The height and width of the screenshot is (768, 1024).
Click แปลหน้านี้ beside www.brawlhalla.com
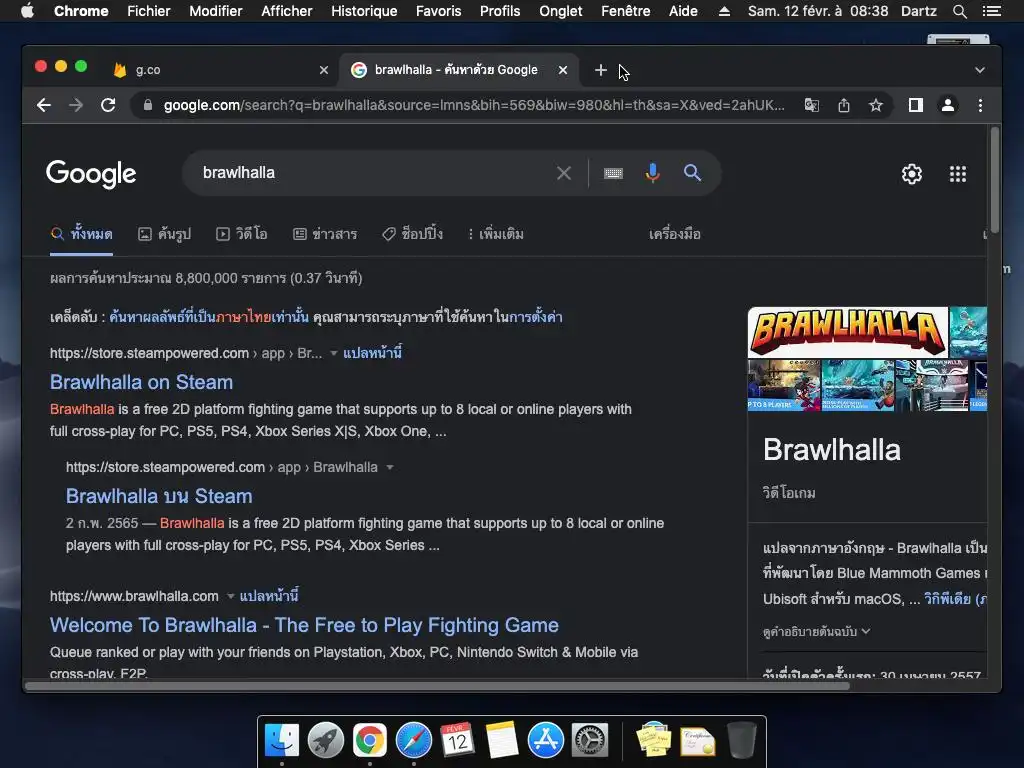269,596
